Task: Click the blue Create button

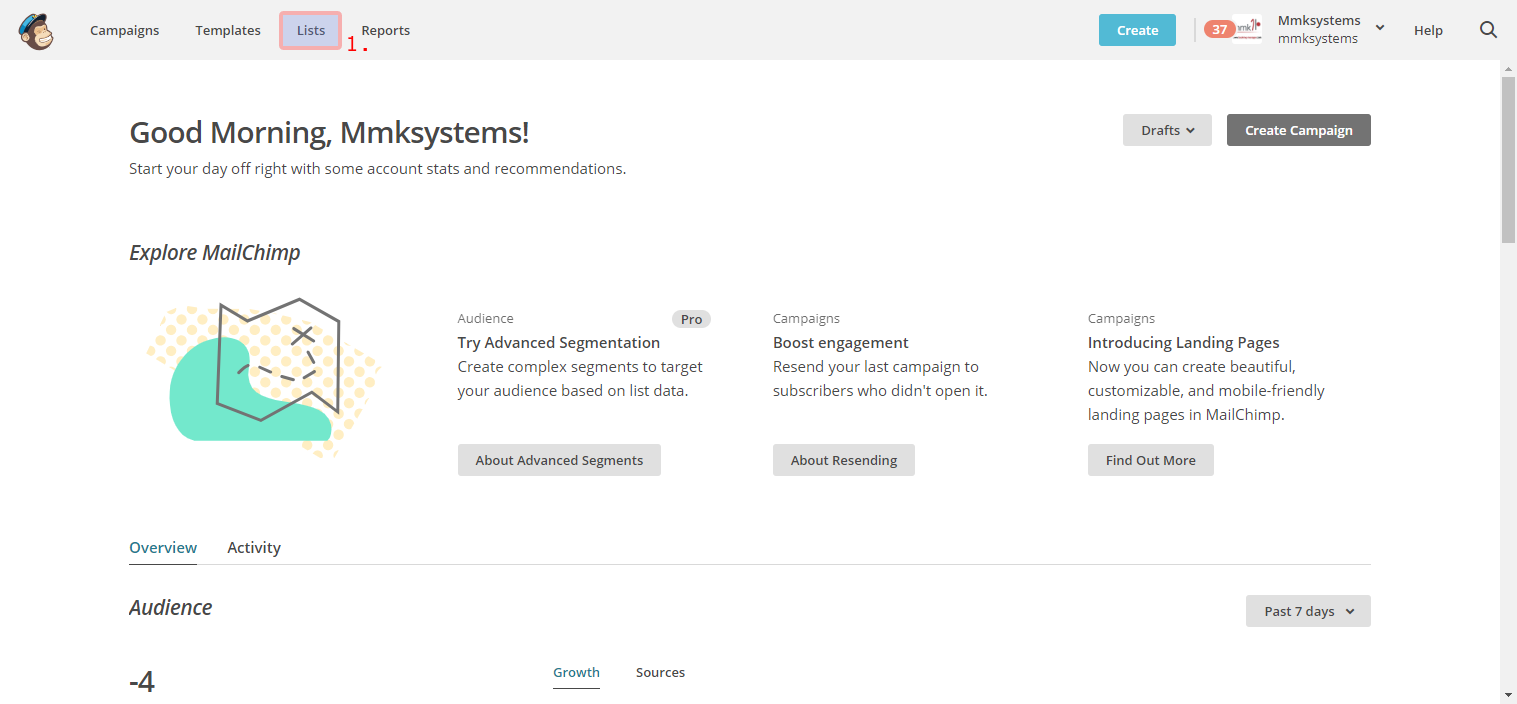Action: (1137, 30)
